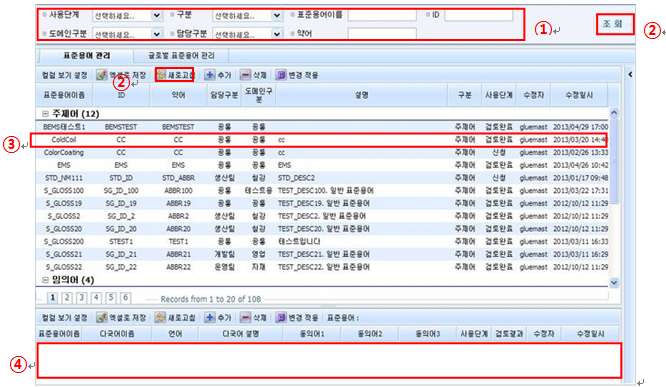Open 컬럼 보기 설정 in lower toolbar
The height and width of the screenshot is (387, 666).
[65, 317]
